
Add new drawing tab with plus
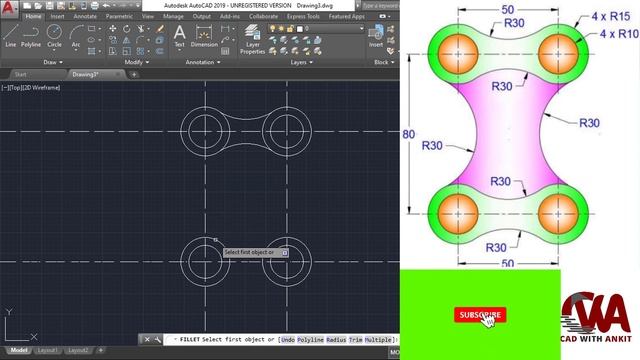pos(134,74)
